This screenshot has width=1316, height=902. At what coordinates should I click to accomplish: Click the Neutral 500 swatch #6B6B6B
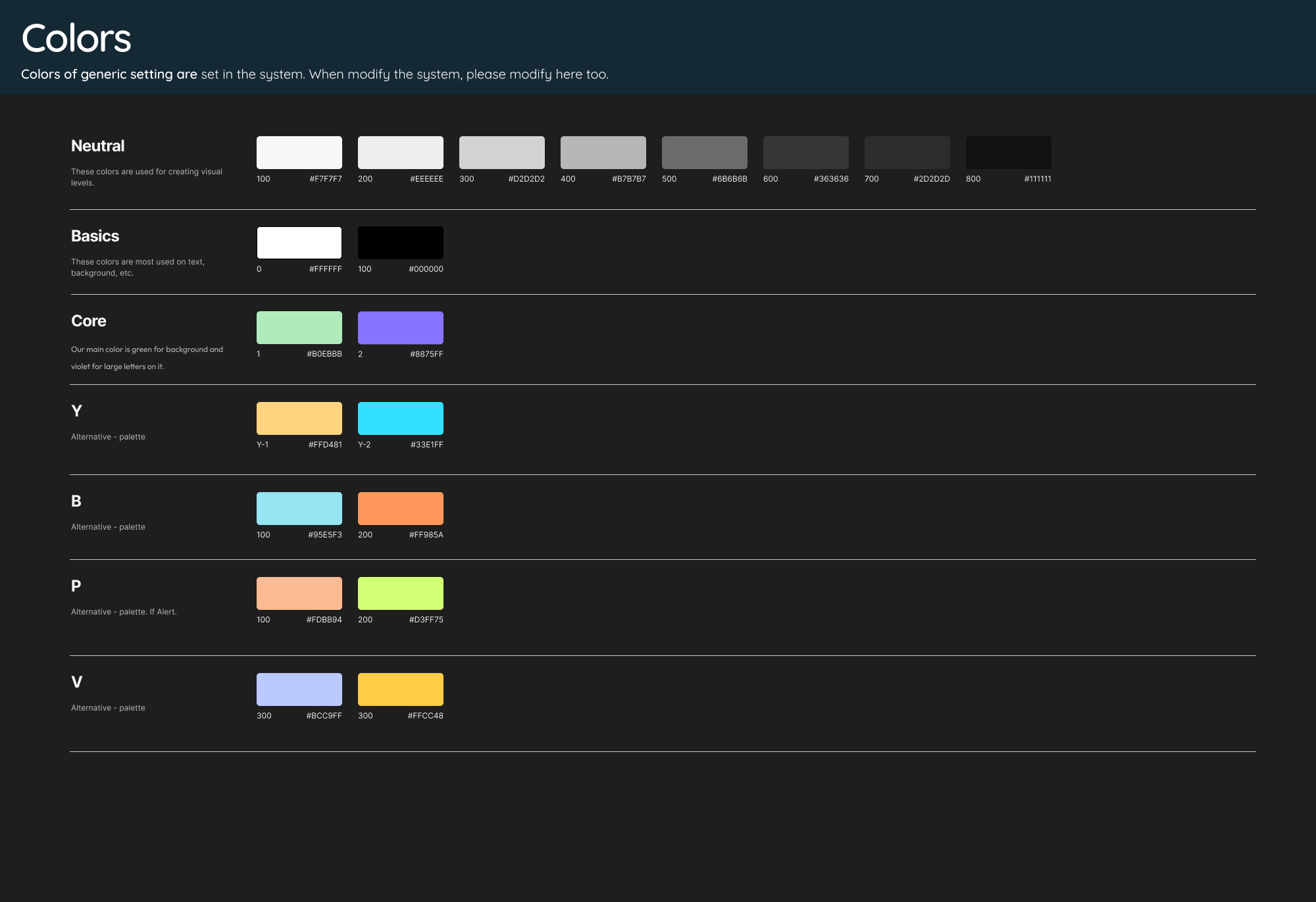[x=705, y=153]
